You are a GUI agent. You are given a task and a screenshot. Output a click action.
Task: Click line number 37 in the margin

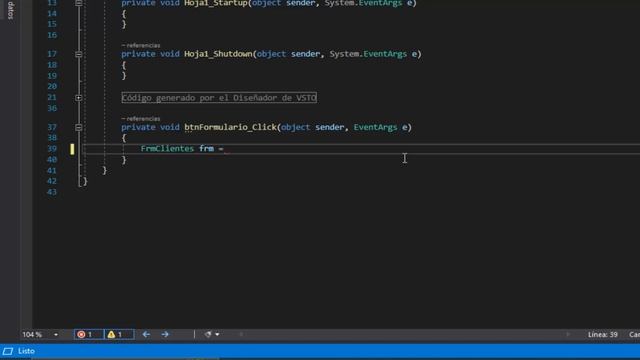pyautogui.click(x=52, y=127)
